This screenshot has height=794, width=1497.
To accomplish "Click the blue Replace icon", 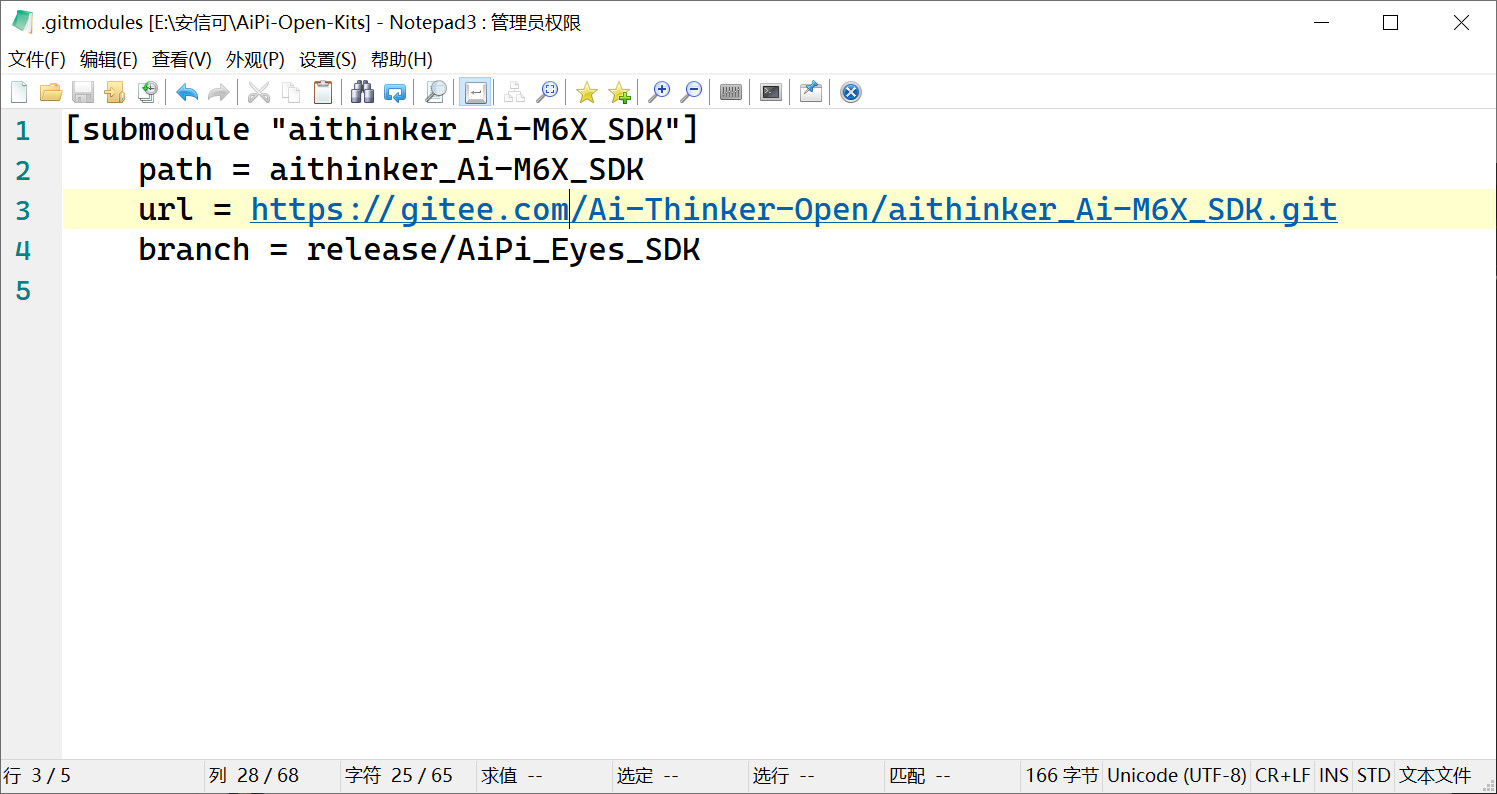I will click(395, 93).
